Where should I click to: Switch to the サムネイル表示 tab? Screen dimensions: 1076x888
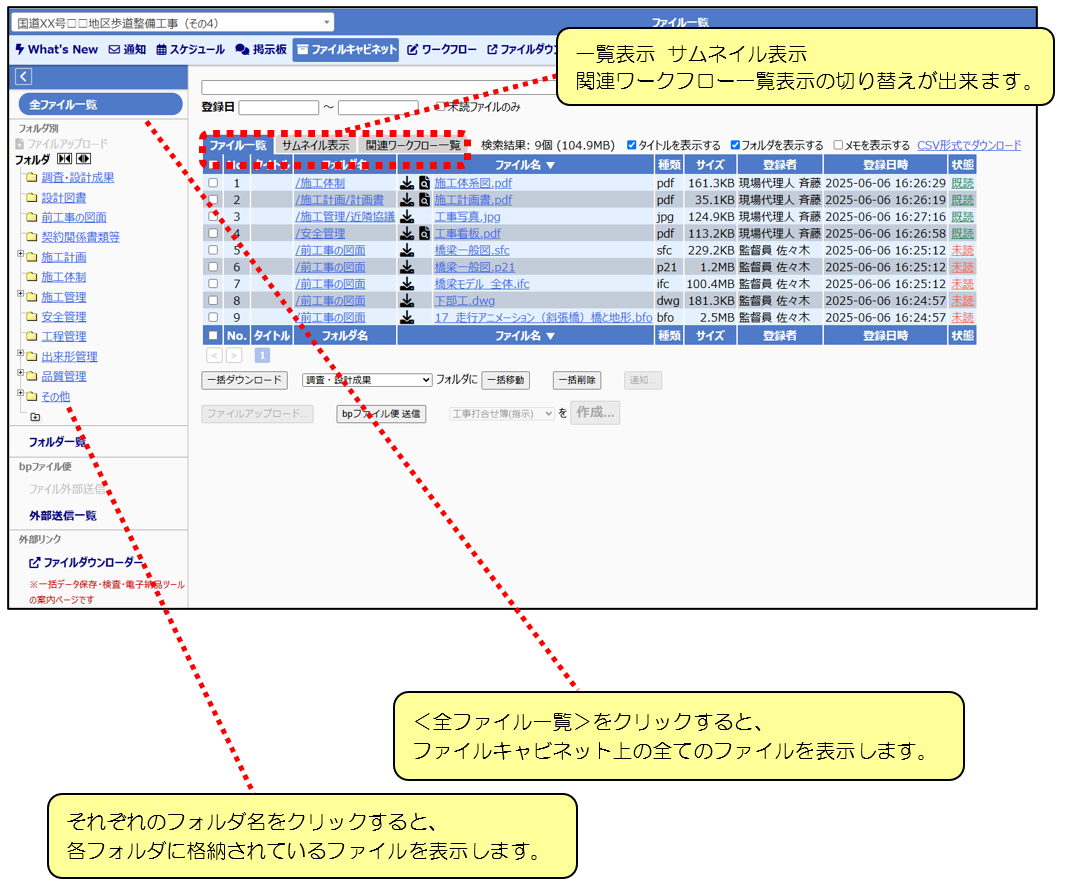315,145
